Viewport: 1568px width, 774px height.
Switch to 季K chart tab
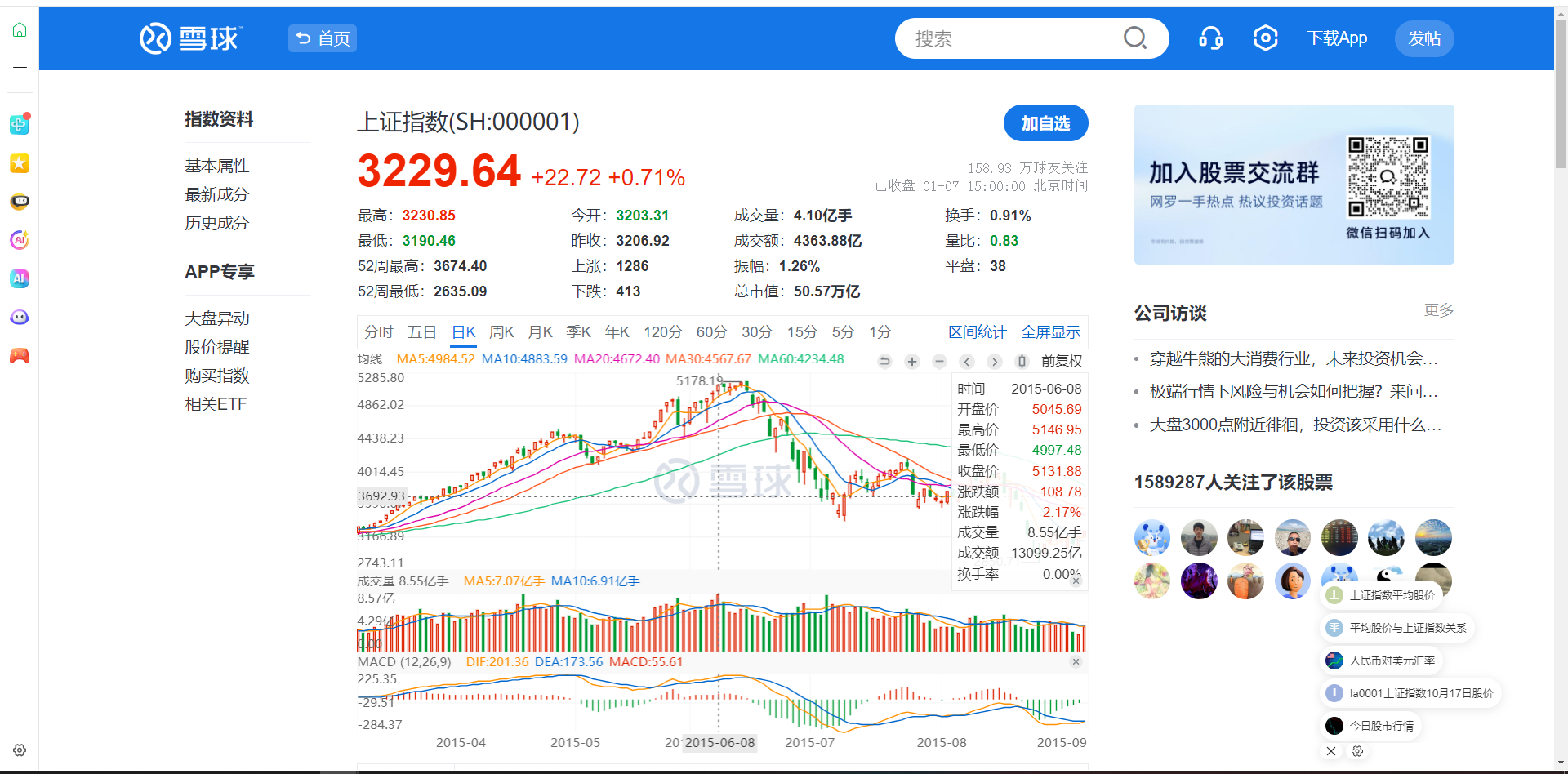[x=579, y=332]
